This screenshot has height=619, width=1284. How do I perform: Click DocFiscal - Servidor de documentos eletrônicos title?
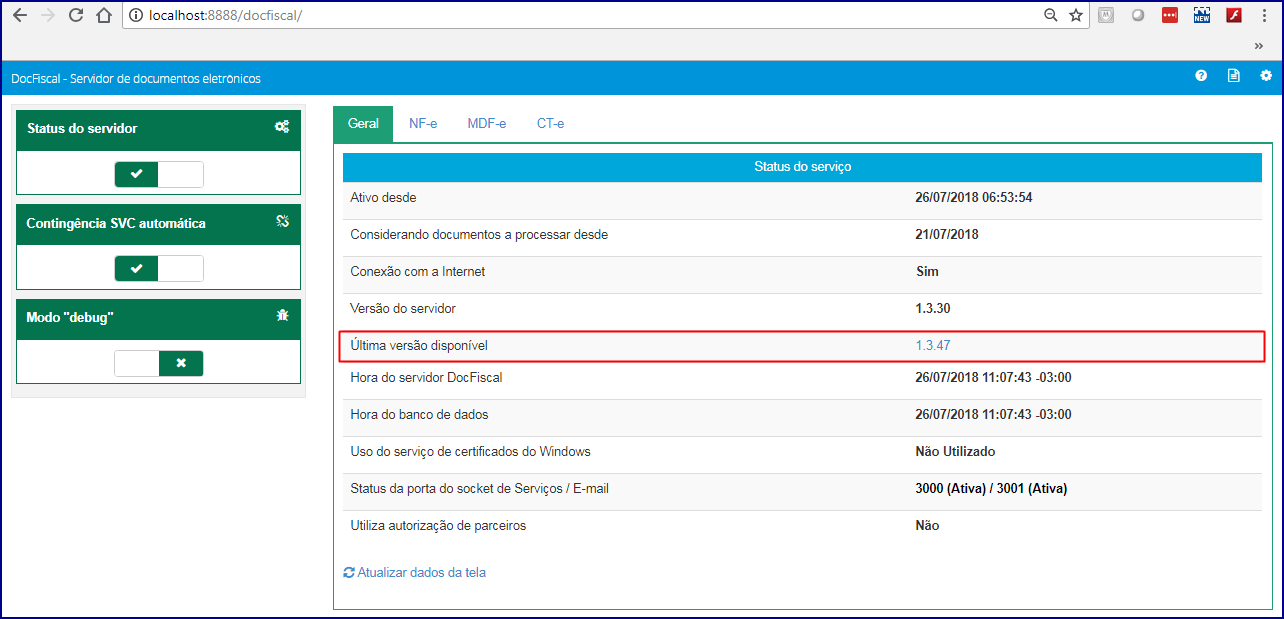(136, 78)
